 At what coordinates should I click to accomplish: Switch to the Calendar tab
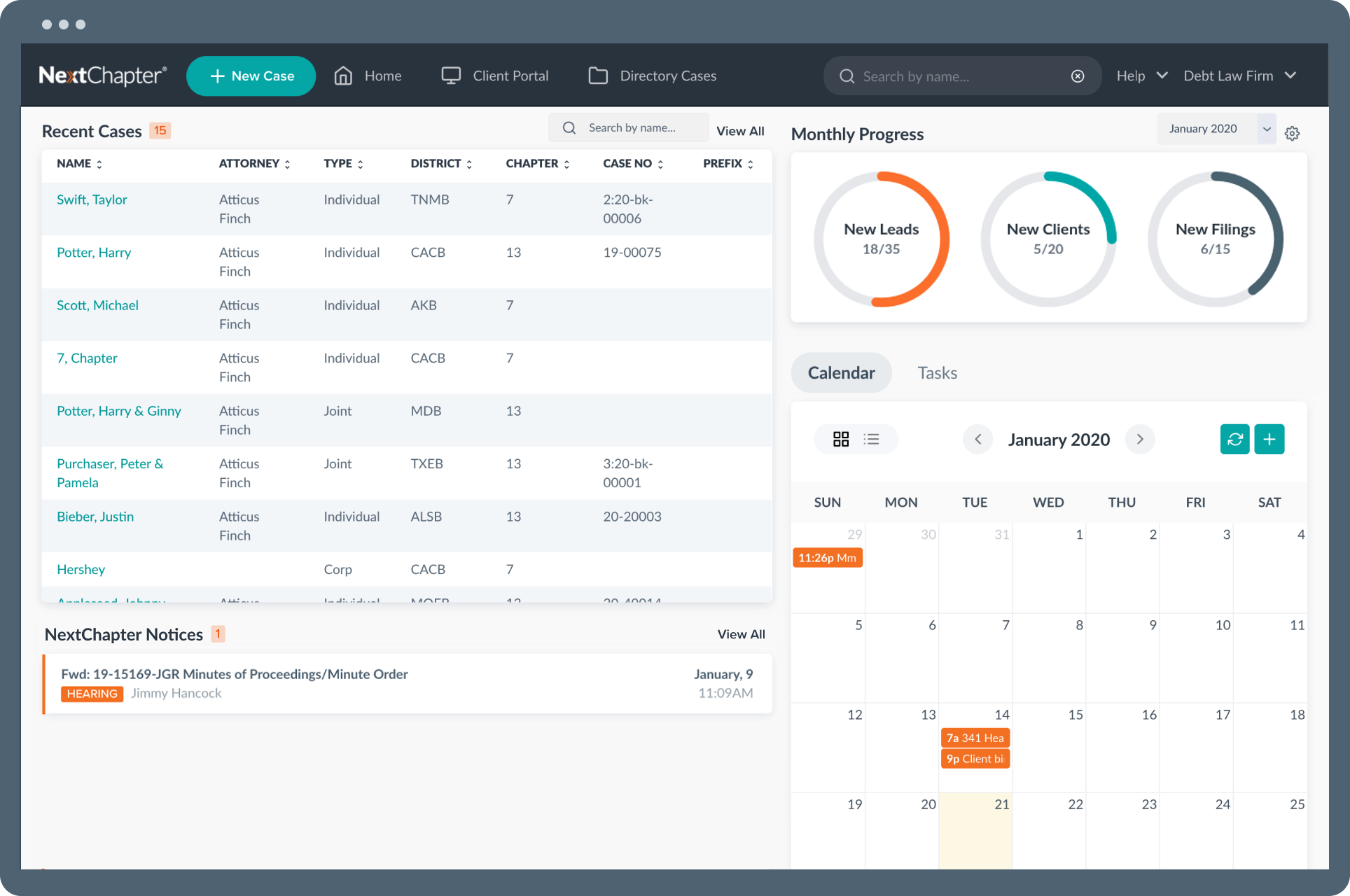pos(841,371)
